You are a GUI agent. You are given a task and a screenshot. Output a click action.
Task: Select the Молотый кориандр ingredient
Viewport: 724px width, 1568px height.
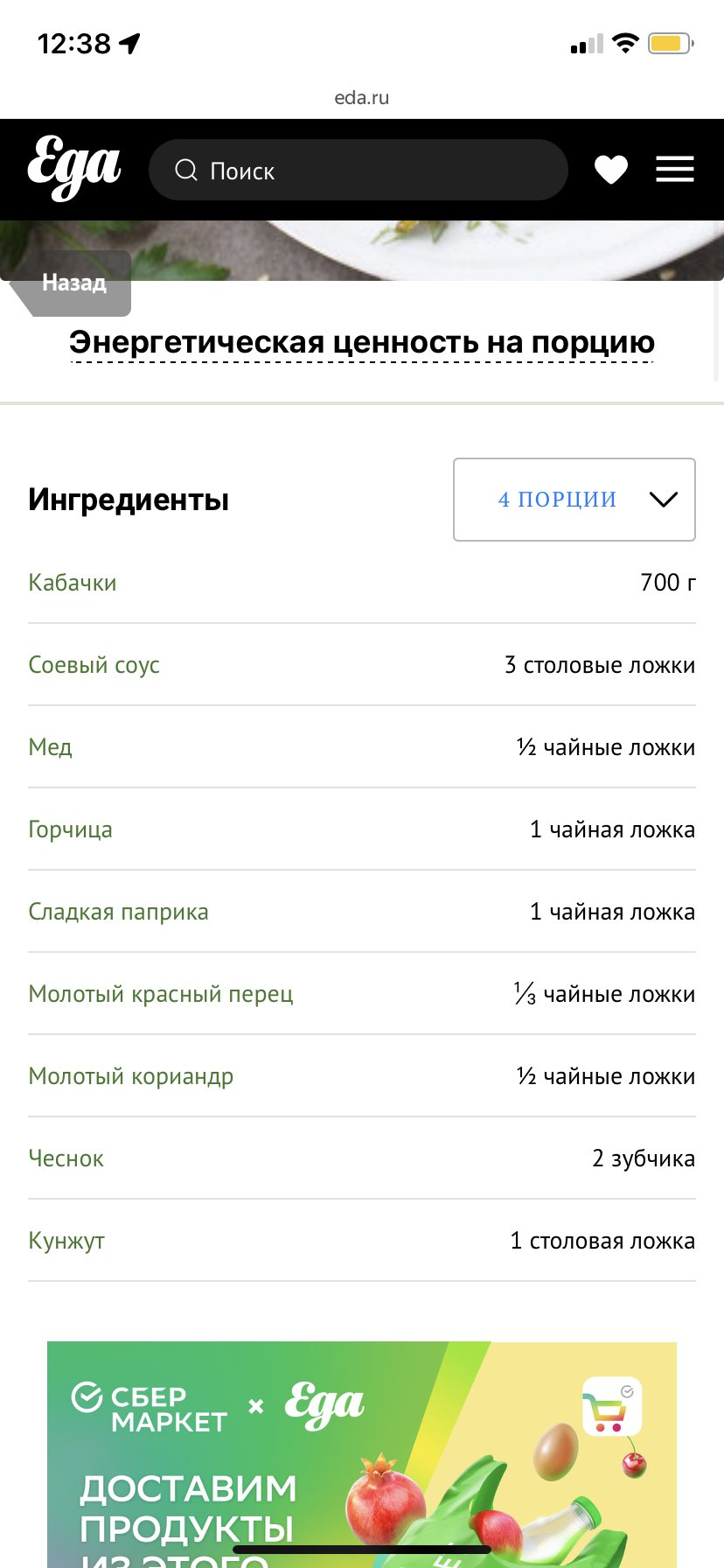point(131,1076)
